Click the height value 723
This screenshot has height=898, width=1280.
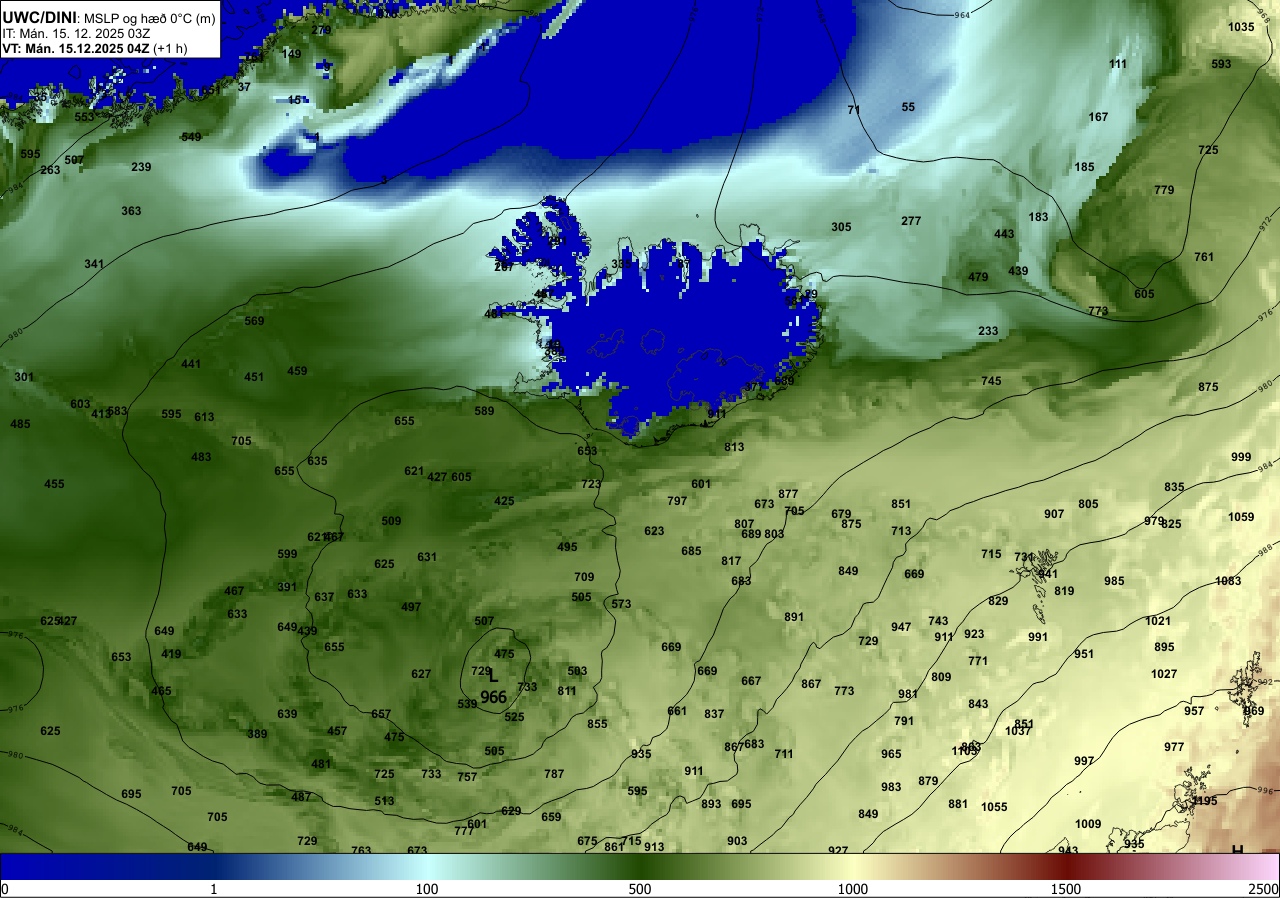click(x=591, y=484)
